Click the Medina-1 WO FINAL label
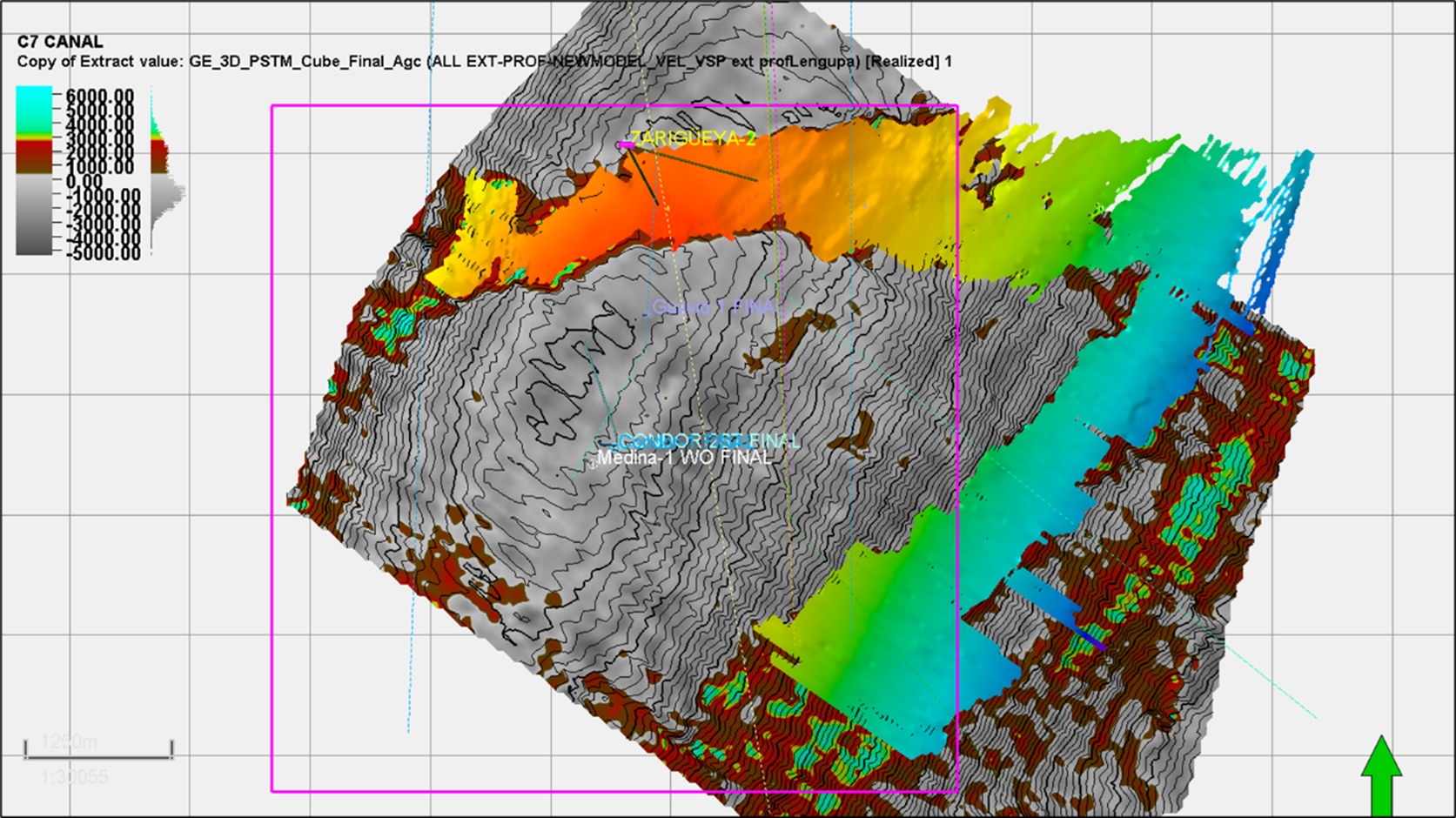 coord(685,458)
